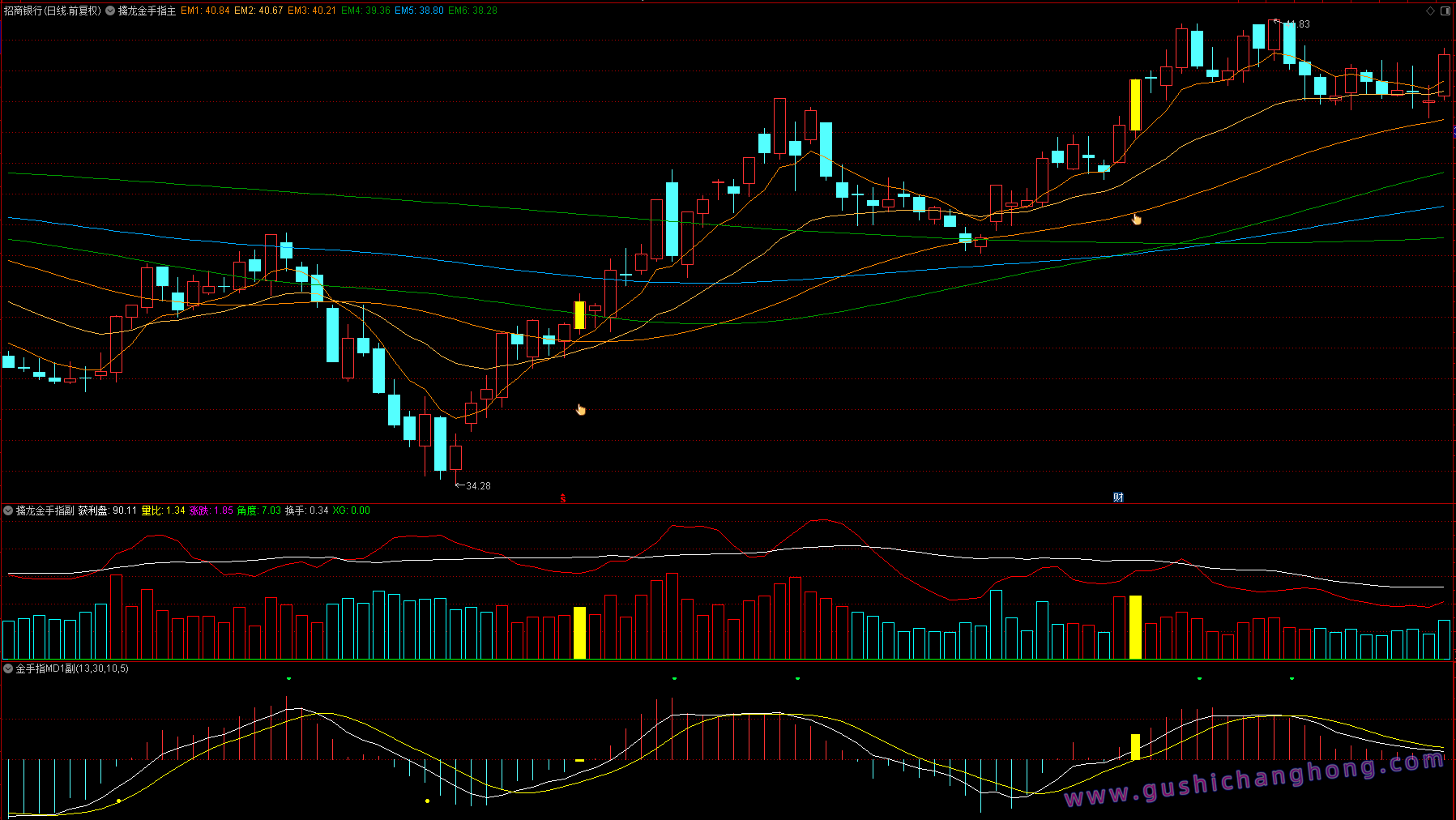This screenshot has width=1456, height=820.
Task: Click the 涨跌: 1.85 readout
Action: (211, 510)
